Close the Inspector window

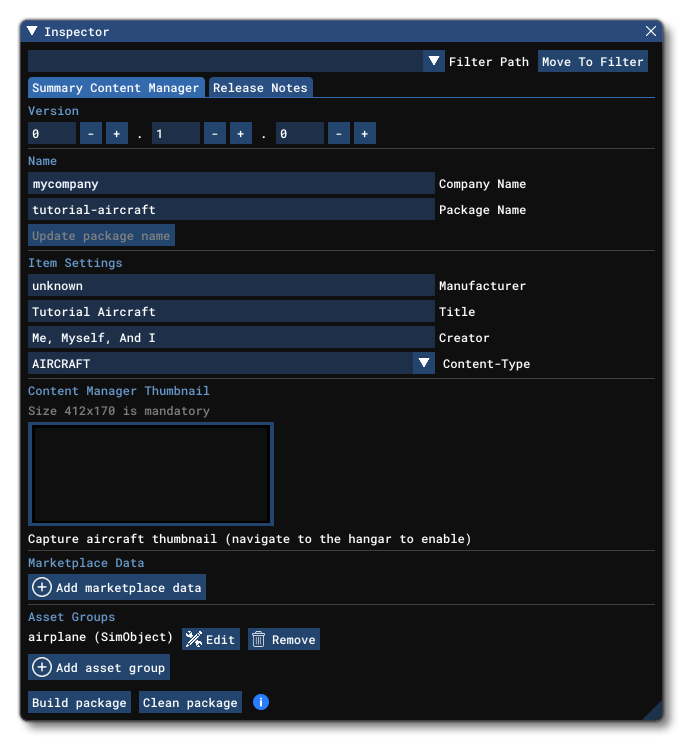click(650, 31)
